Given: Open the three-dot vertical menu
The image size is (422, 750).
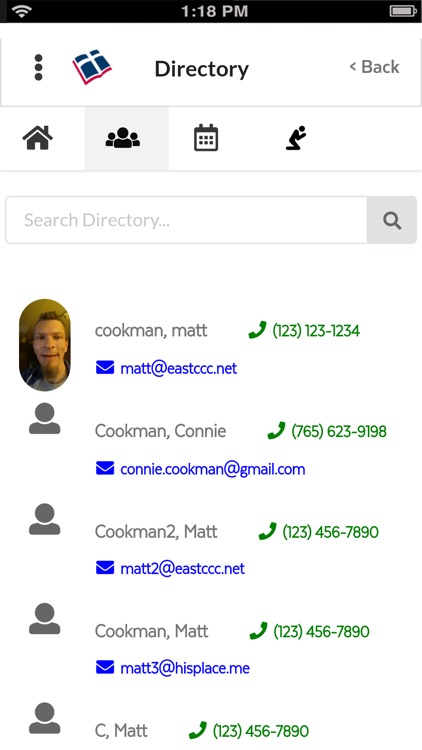Looking at the screenshot, I should [x=38, y=67].
